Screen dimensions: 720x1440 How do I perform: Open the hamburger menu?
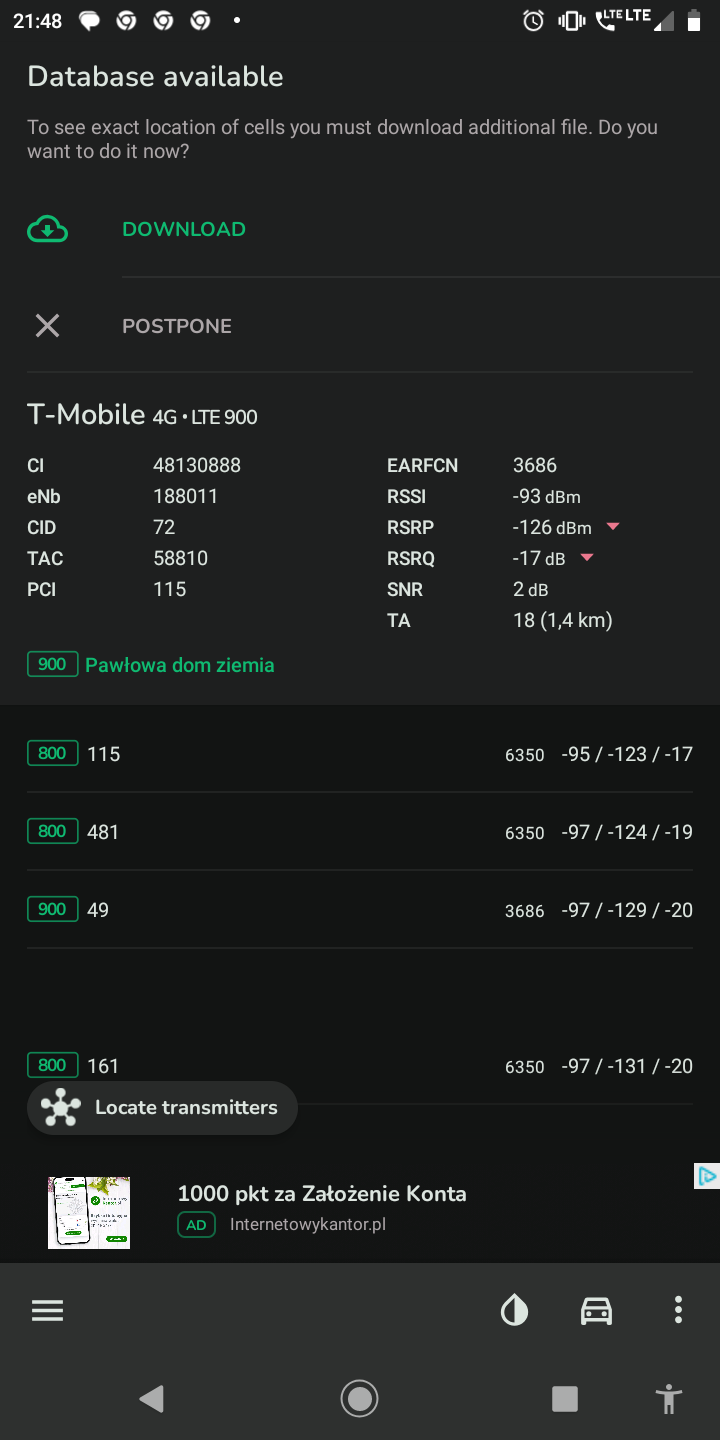(x=47, y=1311)
